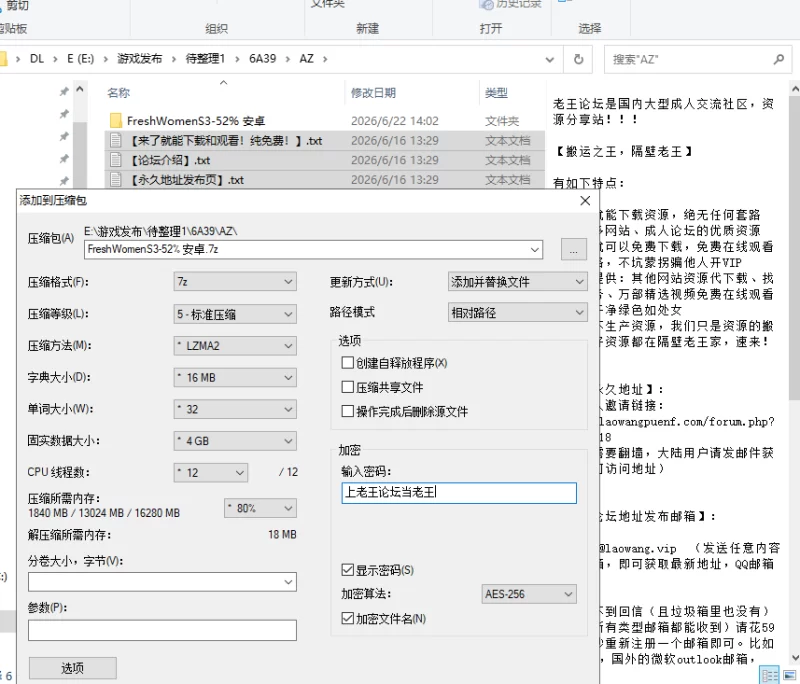Select the 【论坛介绍】.txt file icon
This screenshot has width=800, height=684.
pyautogui.click(x=116, y=160)
